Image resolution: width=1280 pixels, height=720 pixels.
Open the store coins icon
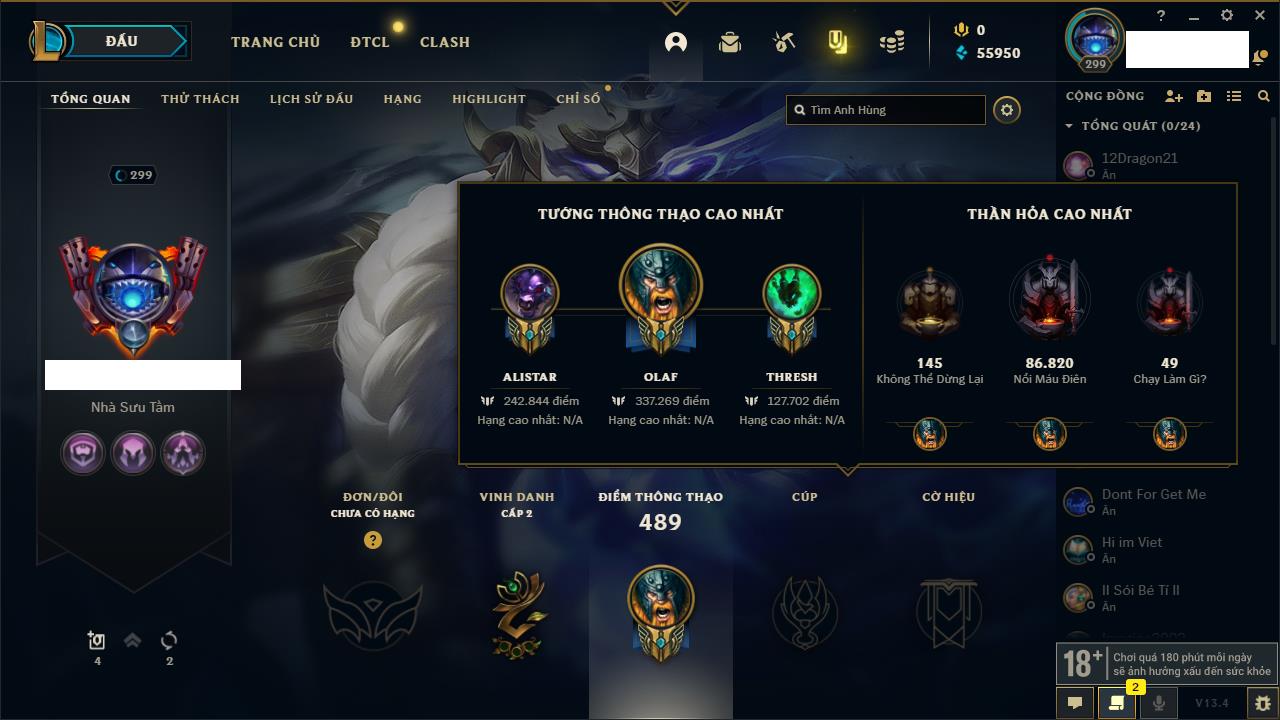point(892,42)
